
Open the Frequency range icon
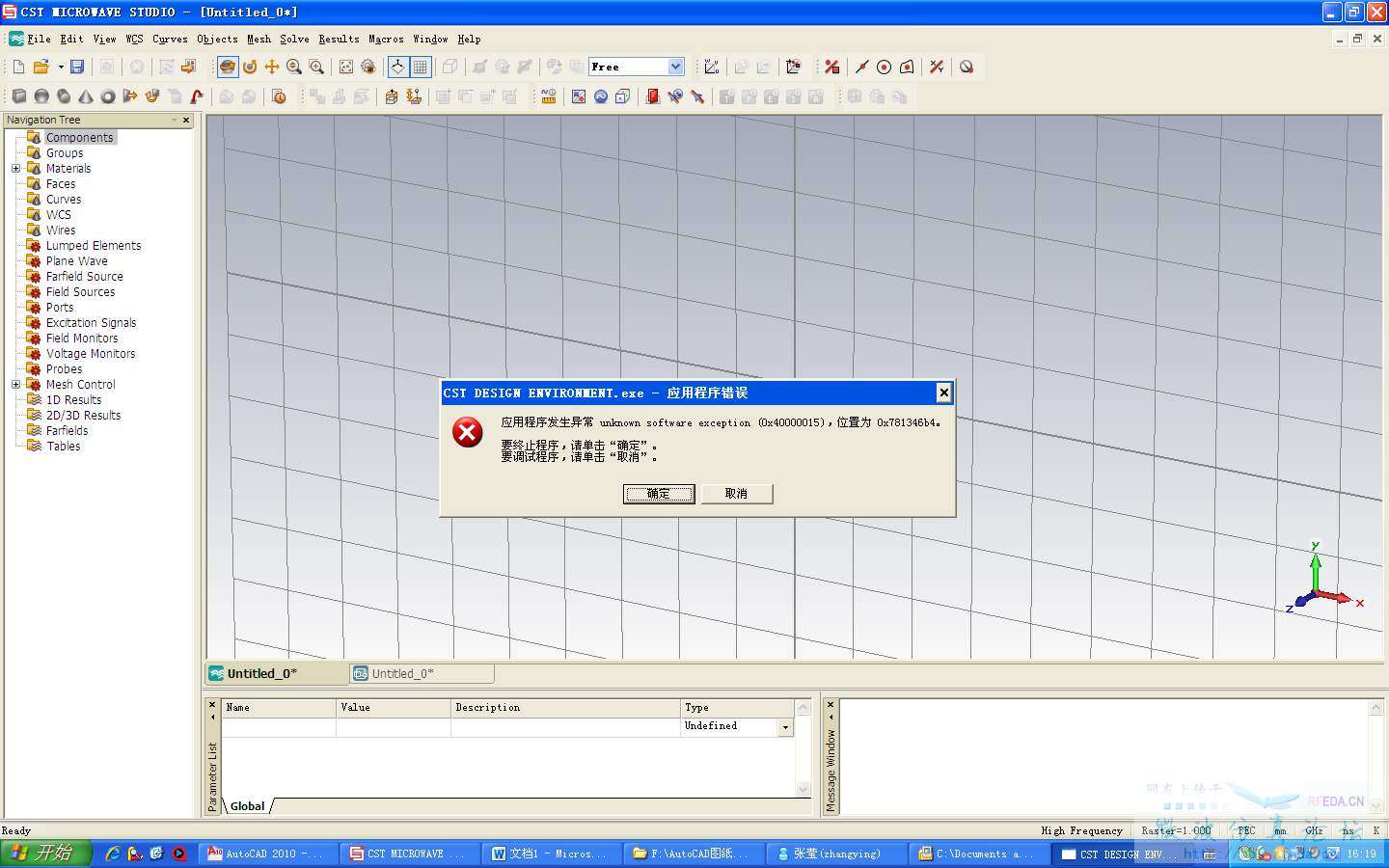[x=601, y=96]
